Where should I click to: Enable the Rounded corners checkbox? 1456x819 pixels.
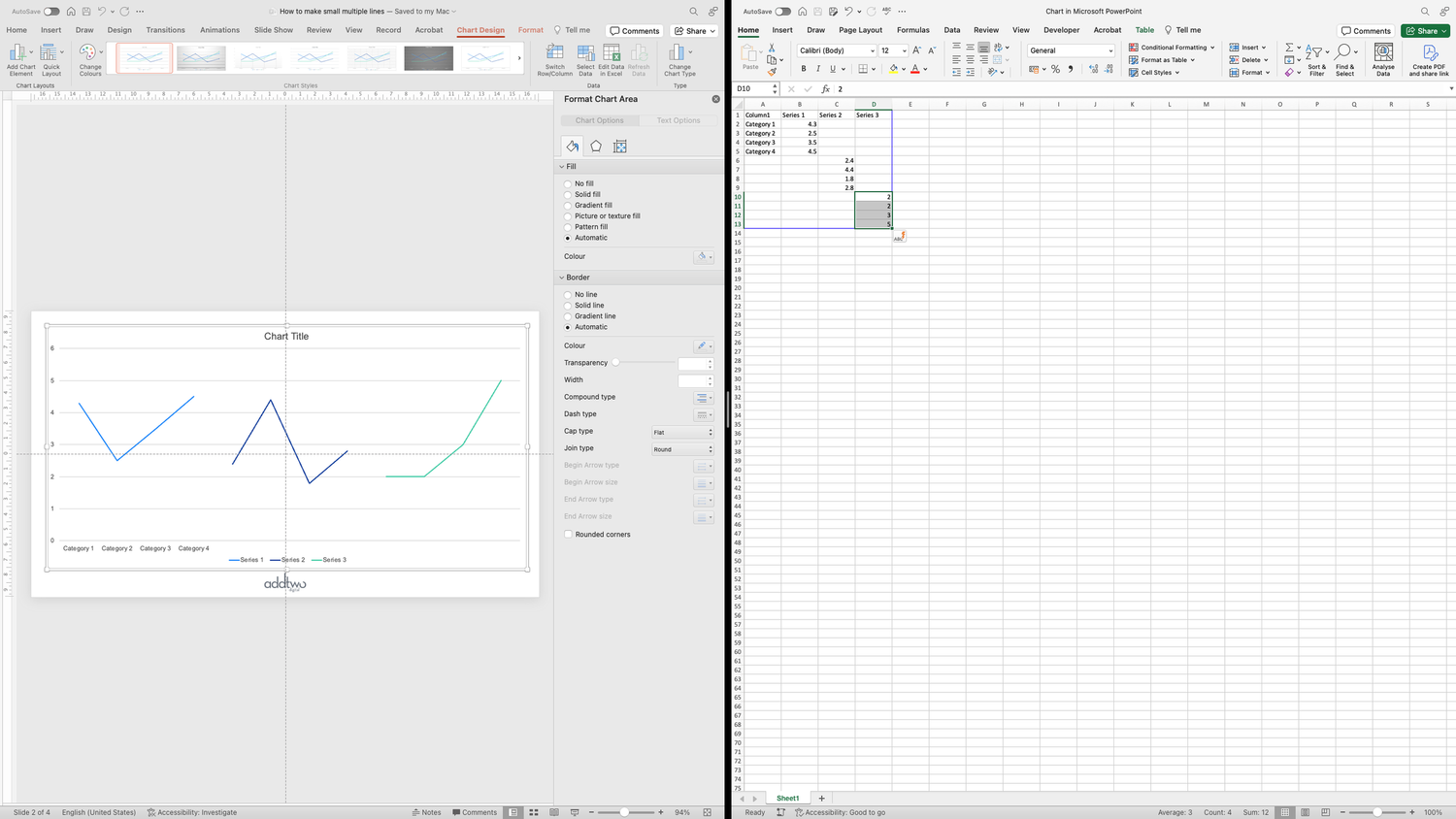[x=568, y=534]
